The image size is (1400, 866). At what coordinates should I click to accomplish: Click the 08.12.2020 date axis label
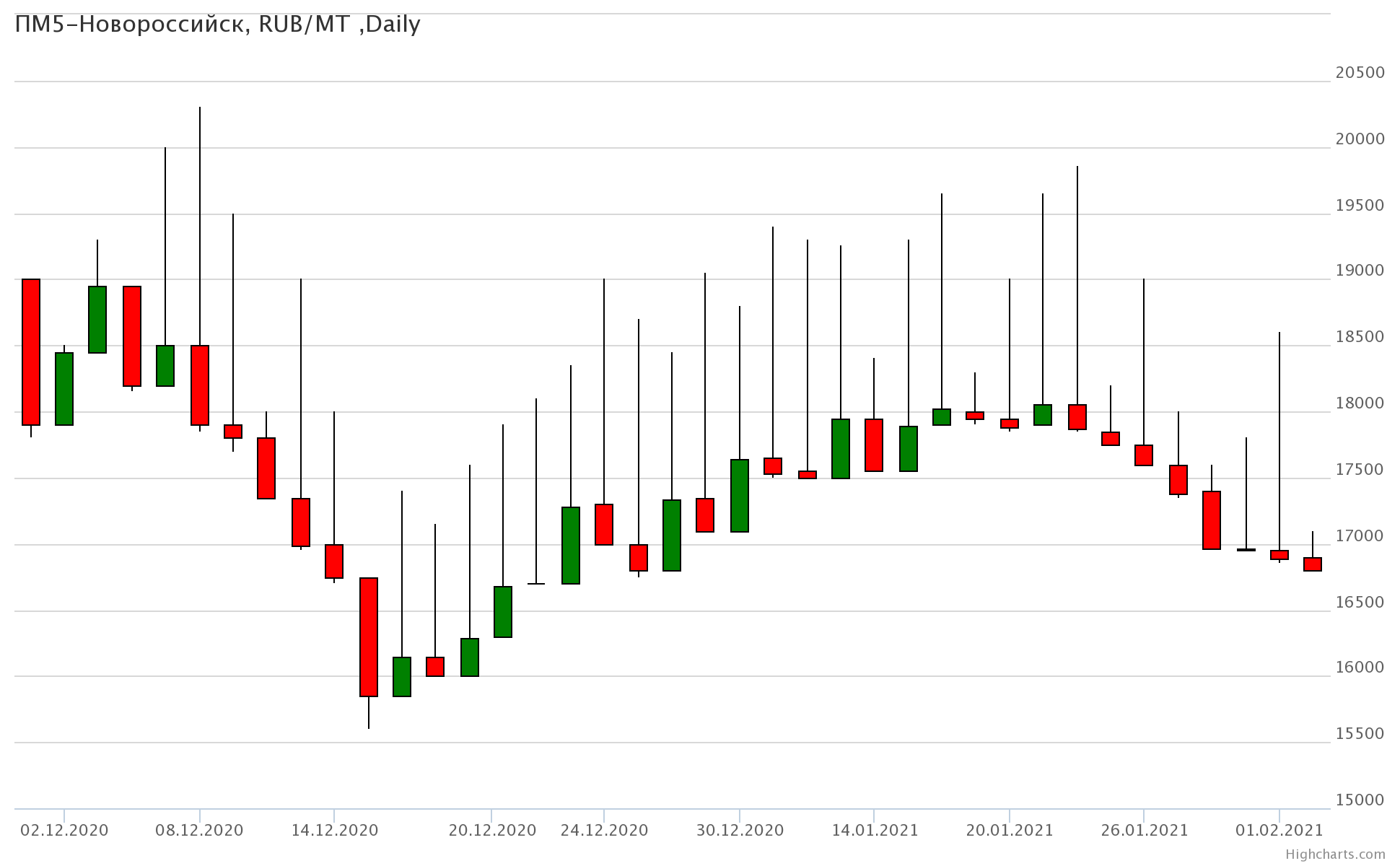pyautogui.click(x=199, y=831)
